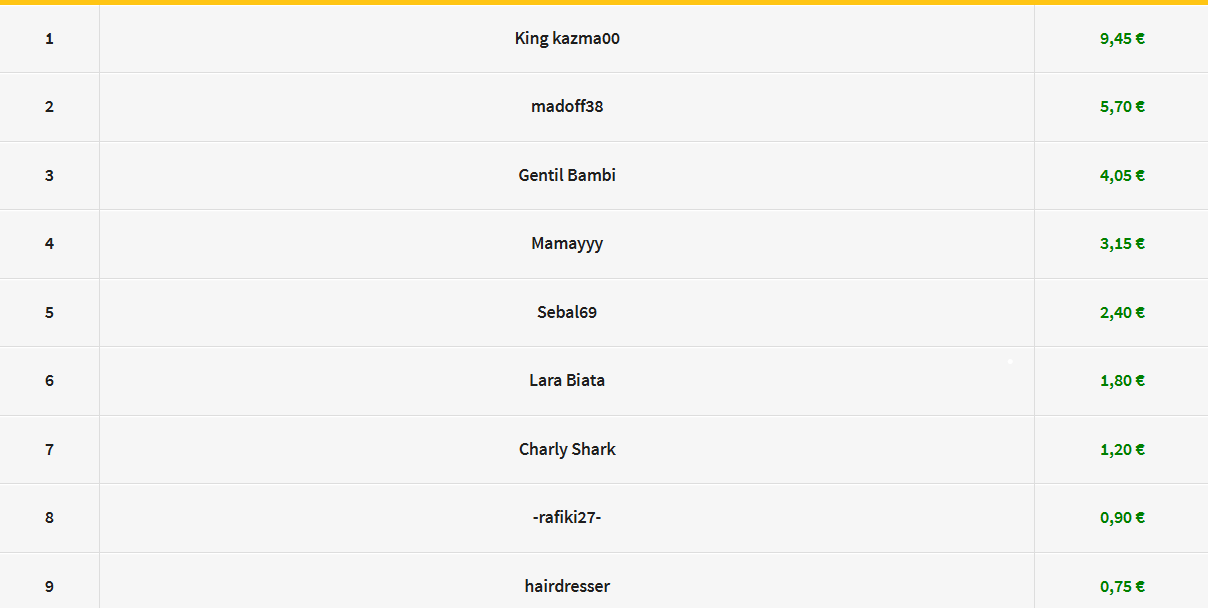The width and height of the screenshot is (1208, 608).
Task: Select the 1,80 € prize value
Action: coord(1122,381)
